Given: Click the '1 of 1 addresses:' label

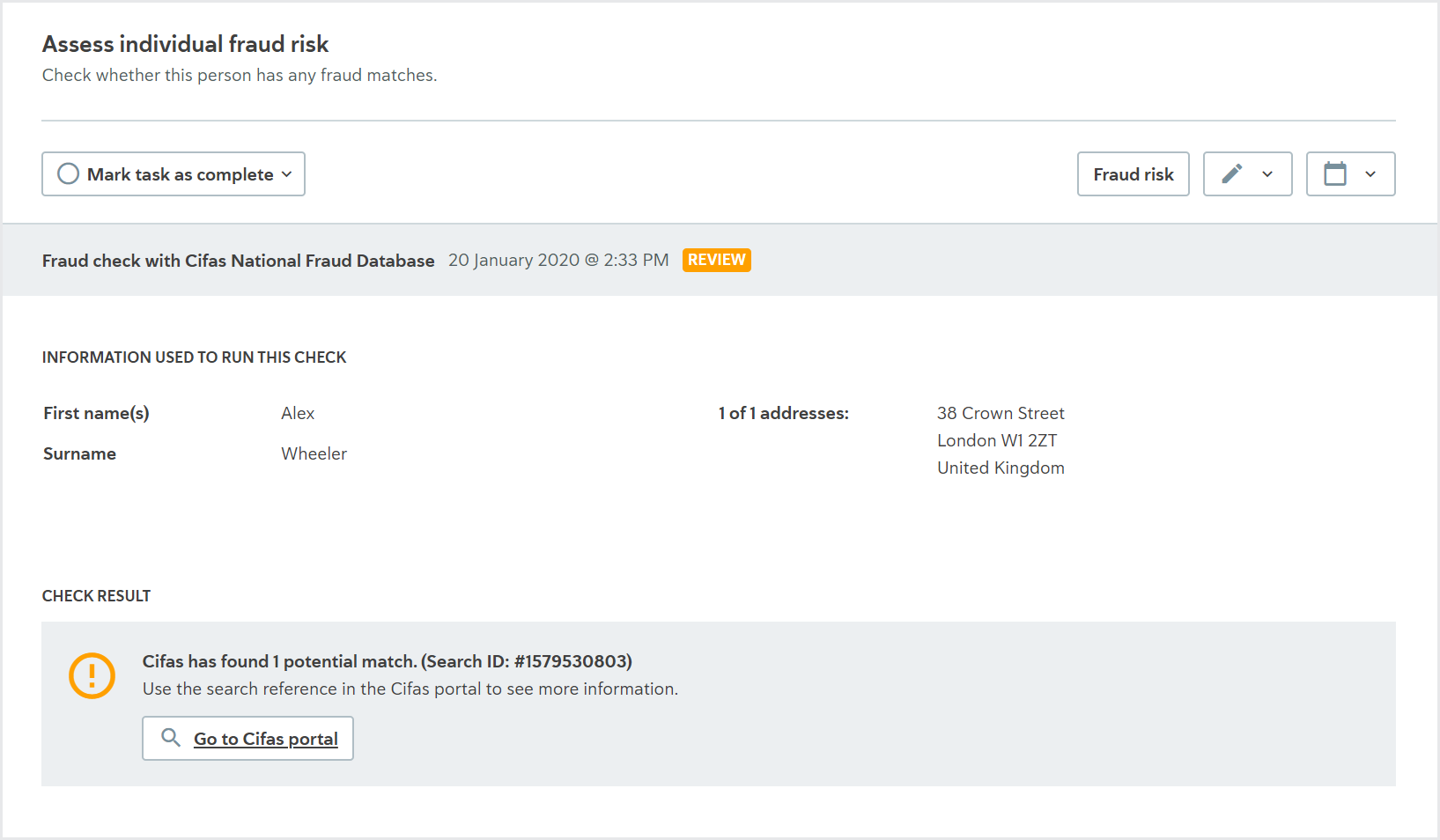Looking at the screenshot, I should tap(784, 413).
